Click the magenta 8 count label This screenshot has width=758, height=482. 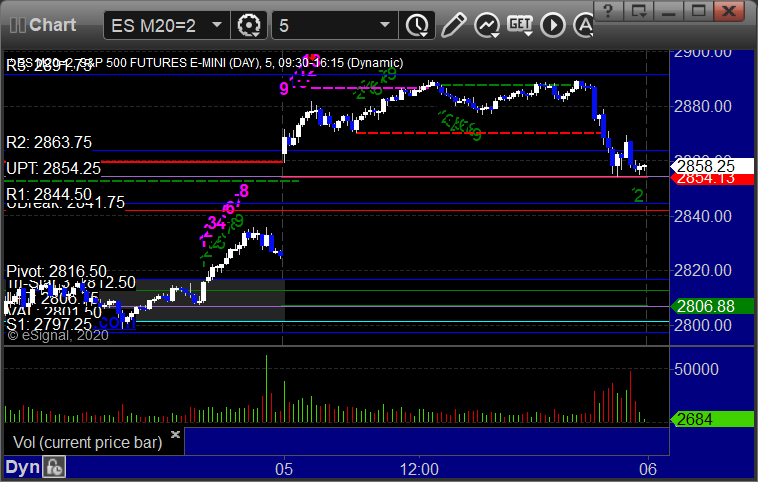coord(244,191)
